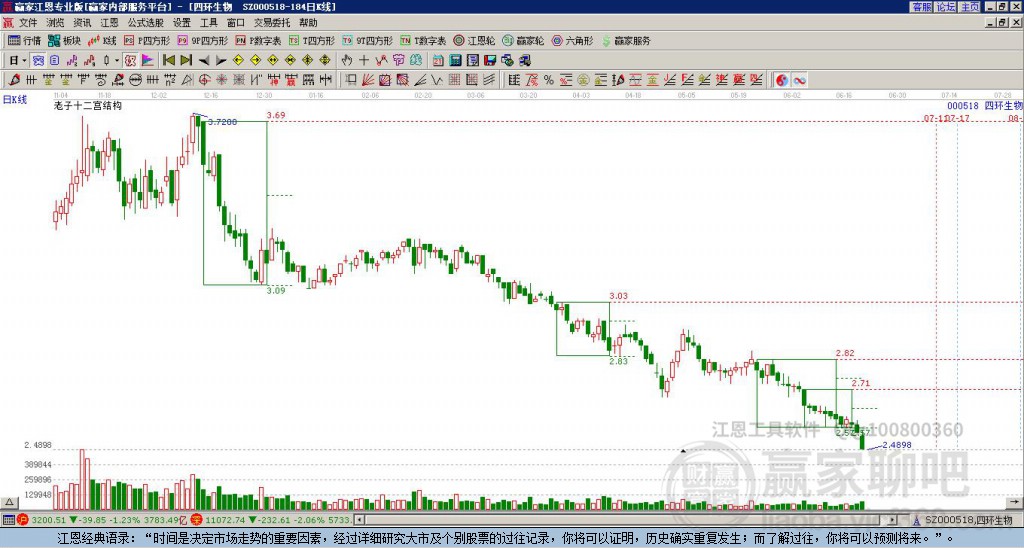Screen dimensions: 1024x548
Task: Open the calendar date icon
Action: [x=438, y=61]
